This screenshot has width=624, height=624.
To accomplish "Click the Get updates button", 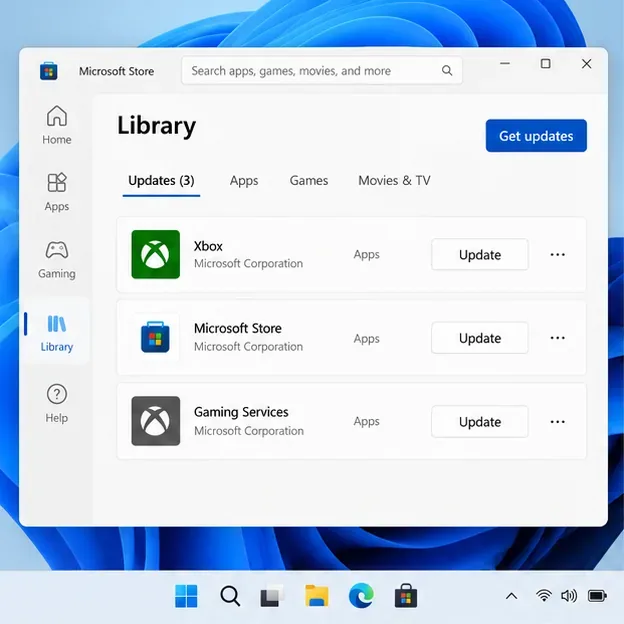I will tap(536, 136).
